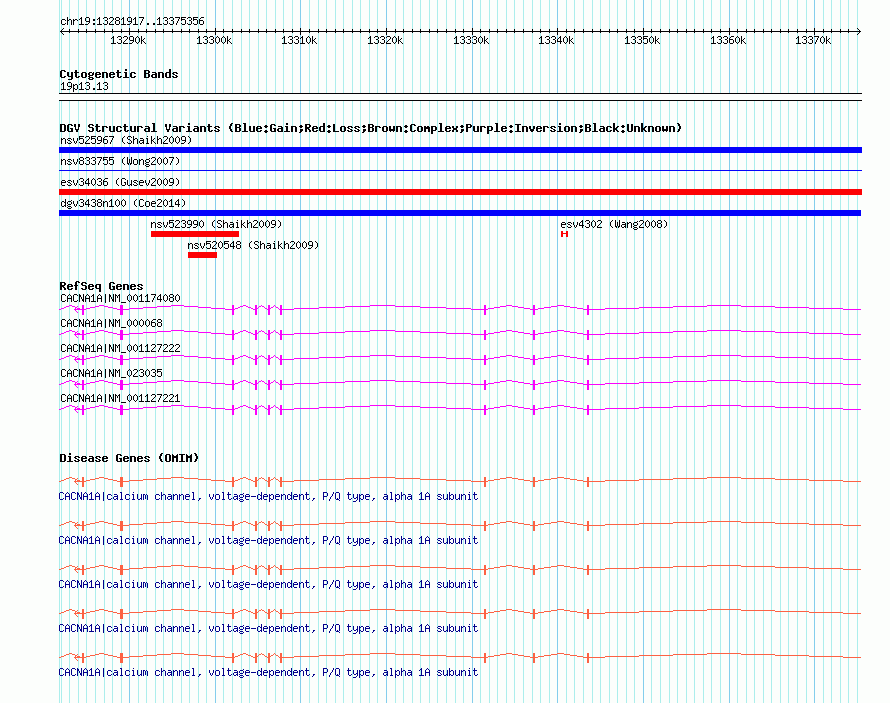
Task: Select the RefSeq Genes track title
Action: pyautogui.click(x=101, y=286)
